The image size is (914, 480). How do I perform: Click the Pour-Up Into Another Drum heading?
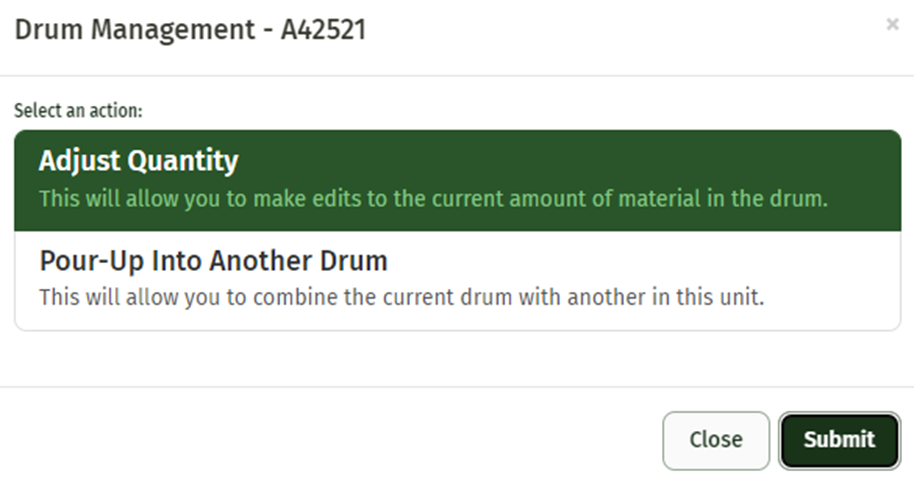tap(213, 262)
